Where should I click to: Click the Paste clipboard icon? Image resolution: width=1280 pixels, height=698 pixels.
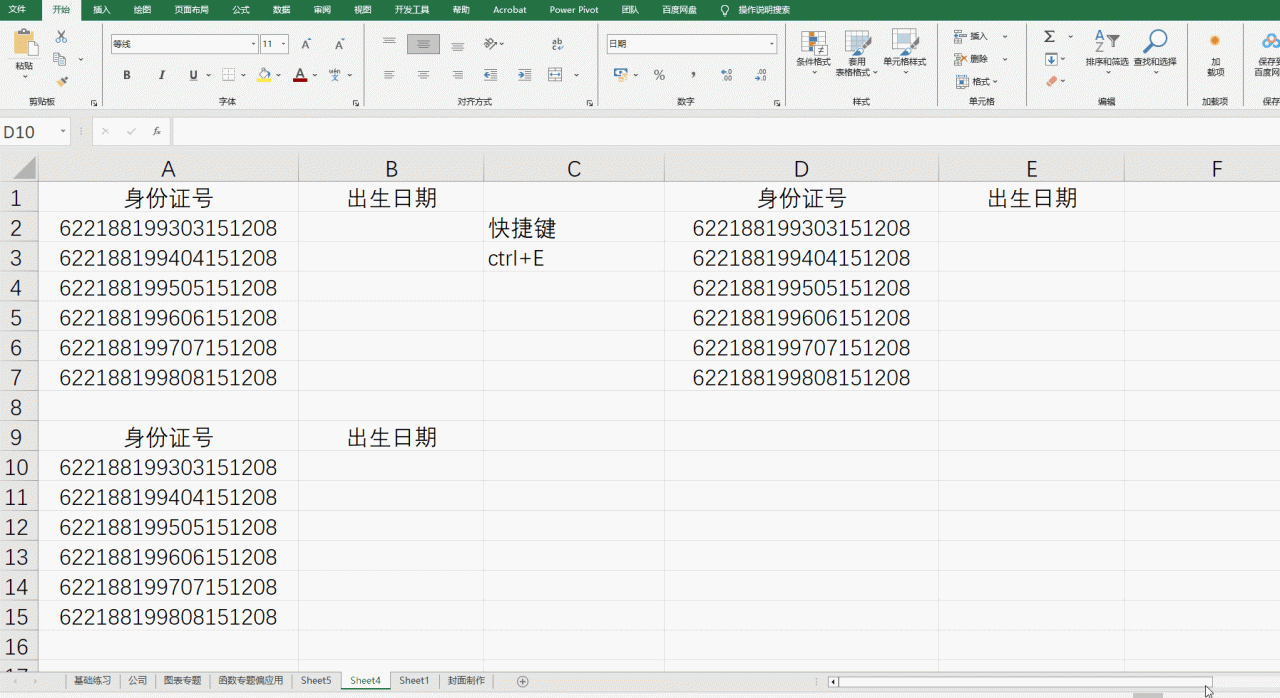tap(24, 43)
